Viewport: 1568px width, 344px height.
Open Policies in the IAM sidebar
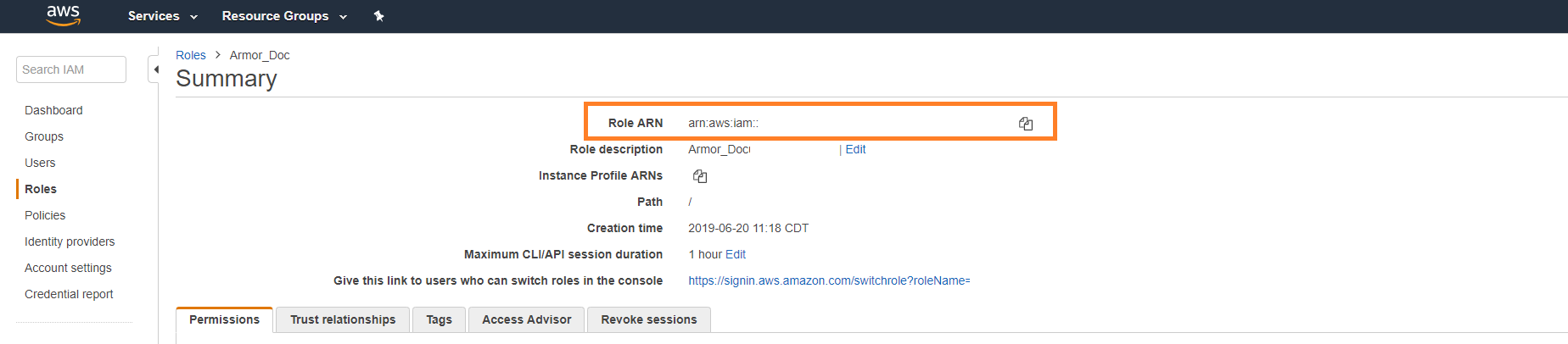click(45, 215)
